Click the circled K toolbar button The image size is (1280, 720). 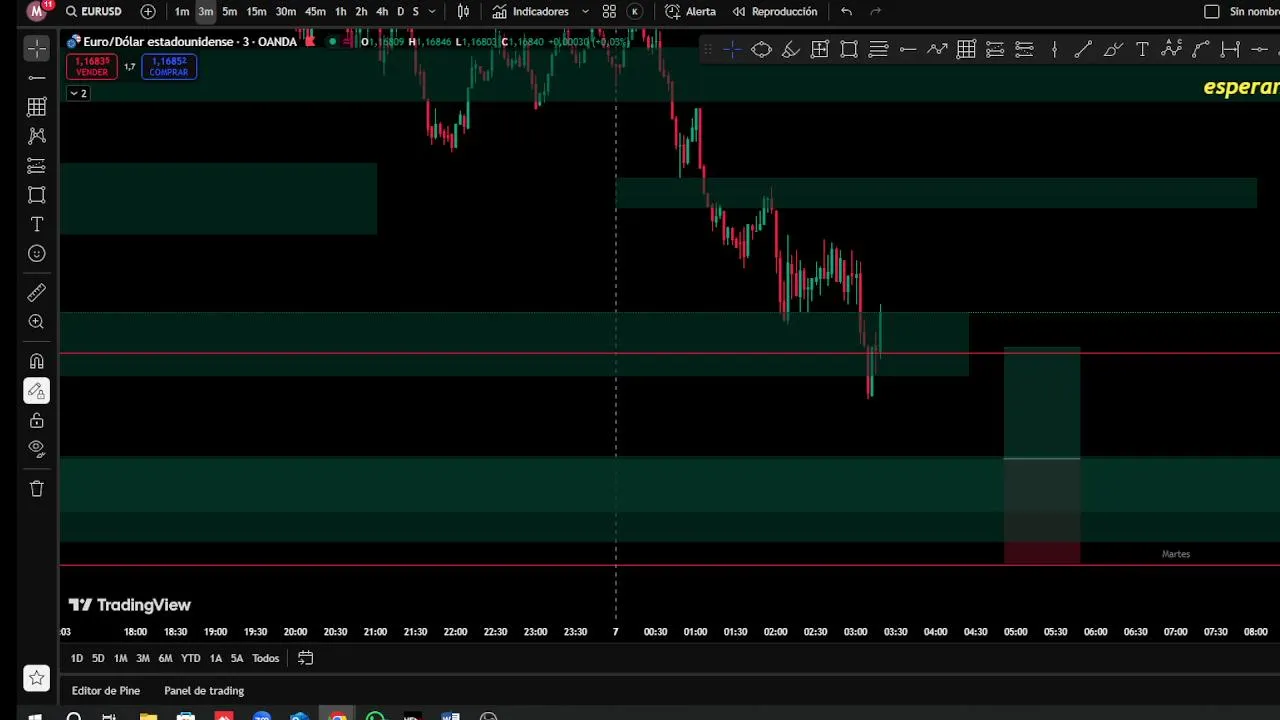coord(634,12)
